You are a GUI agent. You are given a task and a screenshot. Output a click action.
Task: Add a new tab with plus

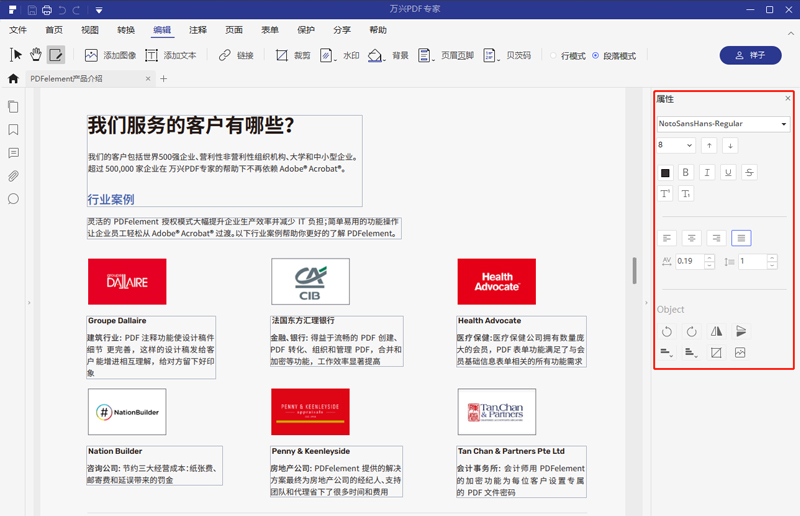[163, 79]
